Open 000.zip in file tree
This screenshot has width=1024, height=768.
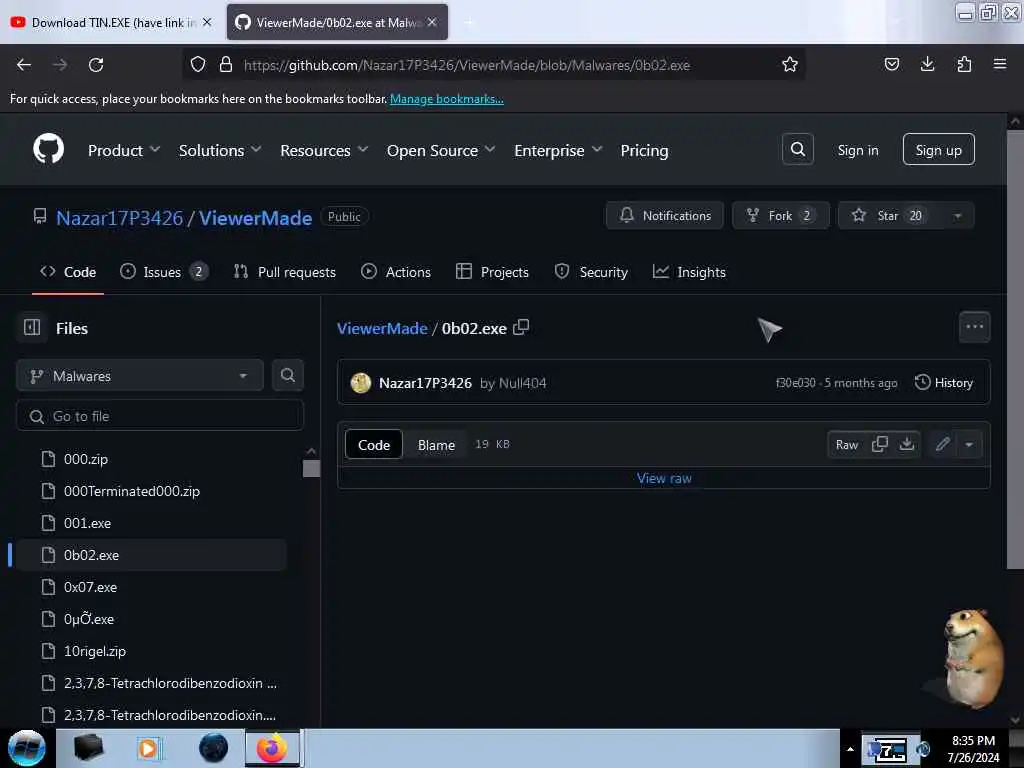tap(86, 459)
